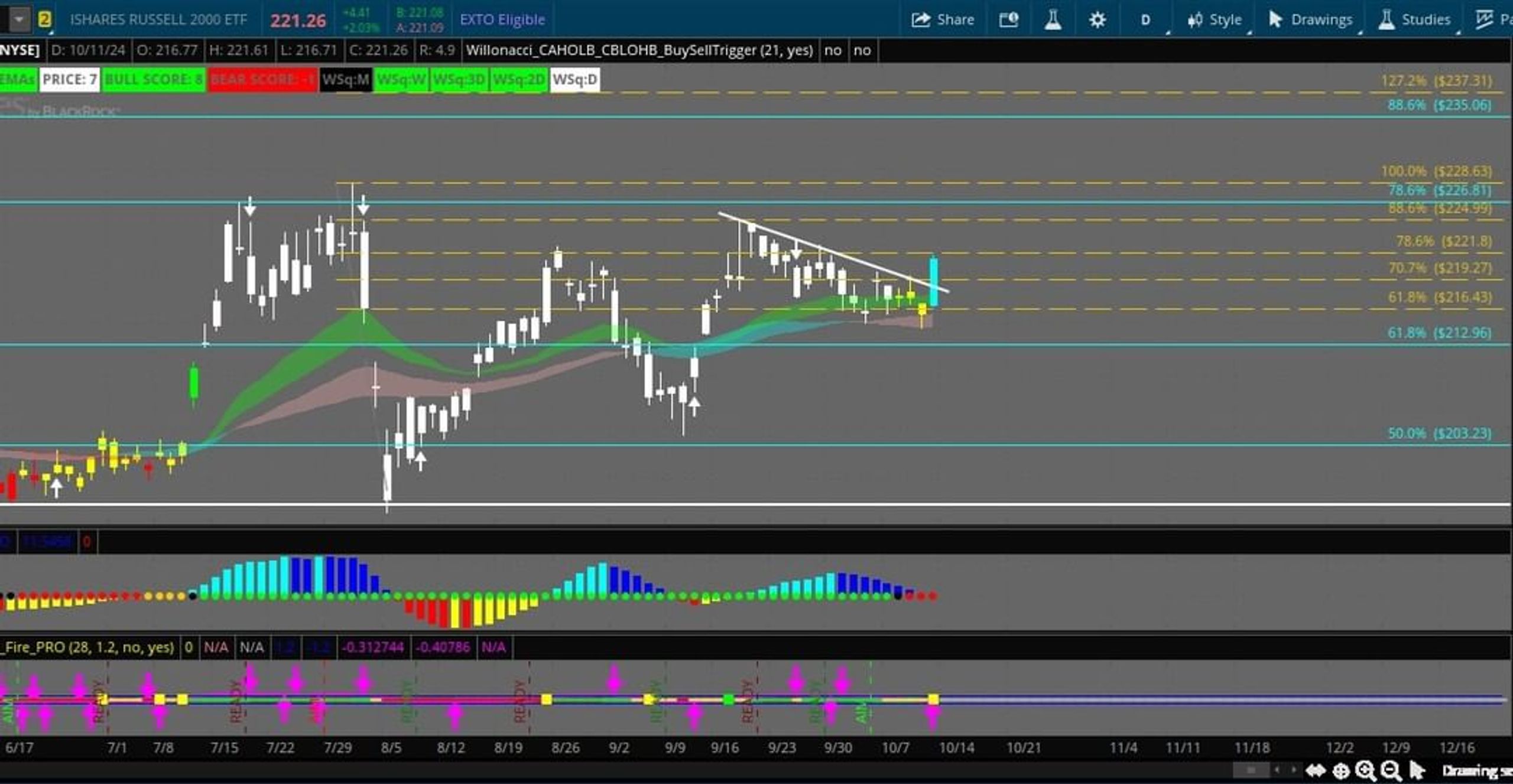This screenshot has height=784, width=1513.
Task: Open chart settings gear icon
Action: [1097, 20]
